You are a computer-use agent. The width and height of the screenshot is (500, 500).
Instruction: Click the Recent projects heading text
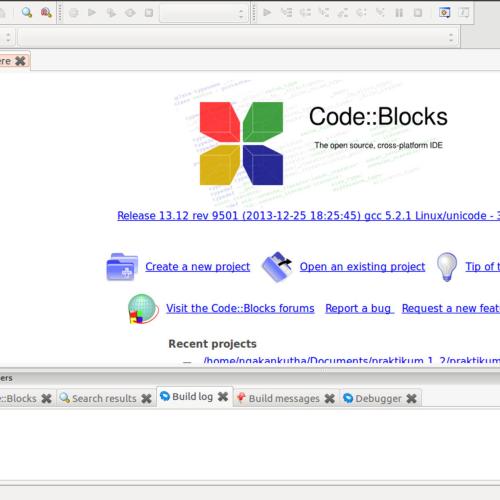coord(212,344)
